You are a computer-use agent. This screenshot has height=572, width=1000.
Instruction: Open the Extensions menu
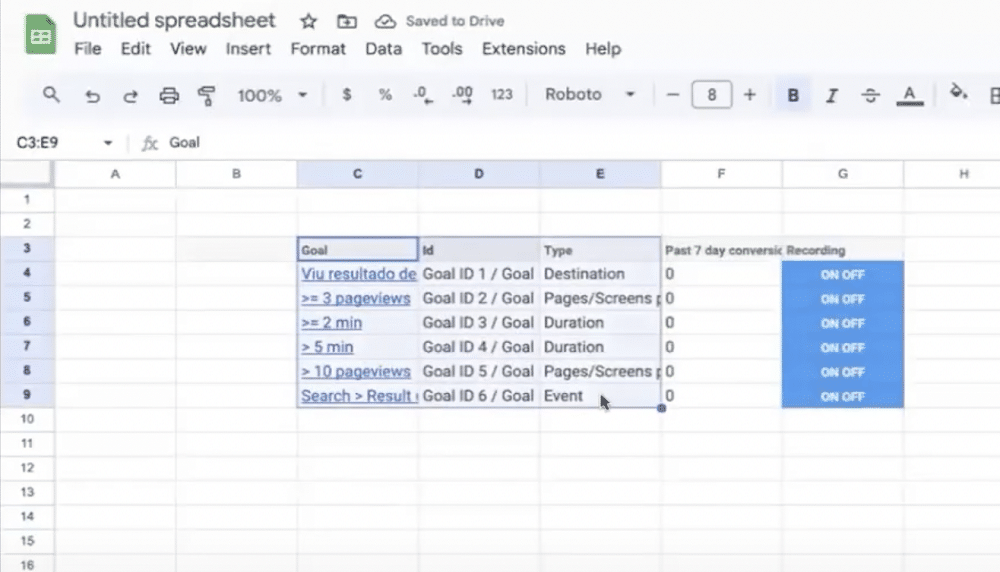coord(524,49)
